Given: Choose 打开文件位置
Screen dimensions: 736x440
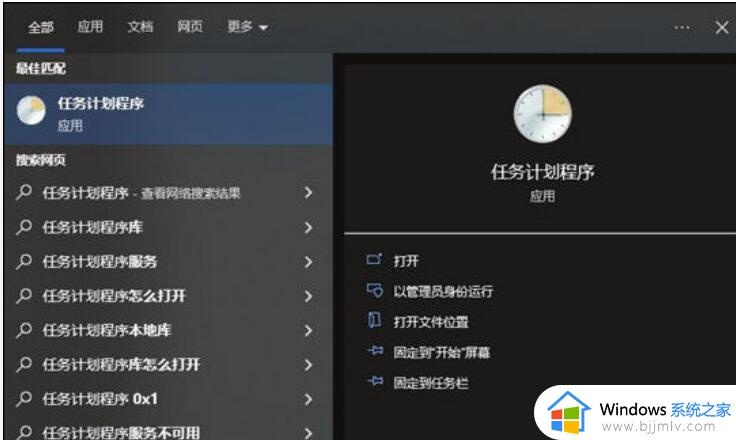Looking at the screenshot, I should 431,322.
